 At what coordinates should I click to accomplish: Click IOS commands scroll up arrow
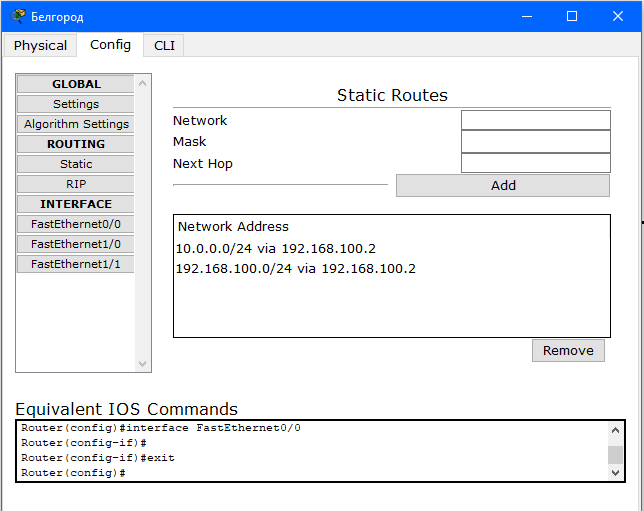coord(615,430)
